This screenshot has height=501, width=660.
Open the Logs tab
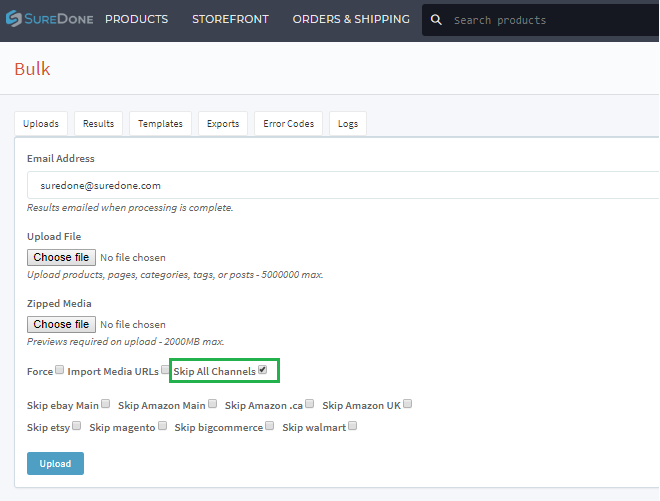[348, 124]
